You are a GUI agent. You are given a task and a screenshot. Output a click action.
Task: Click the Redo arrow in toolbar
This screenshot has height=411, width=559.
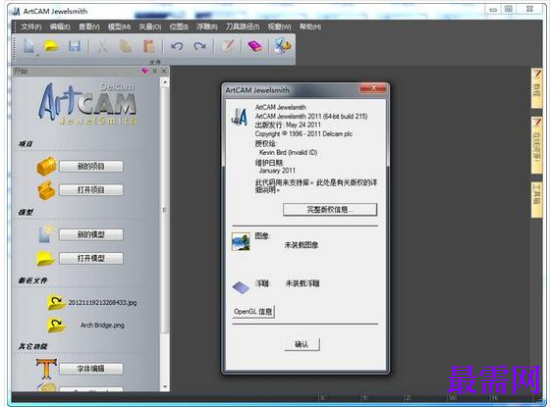[200, 46]
